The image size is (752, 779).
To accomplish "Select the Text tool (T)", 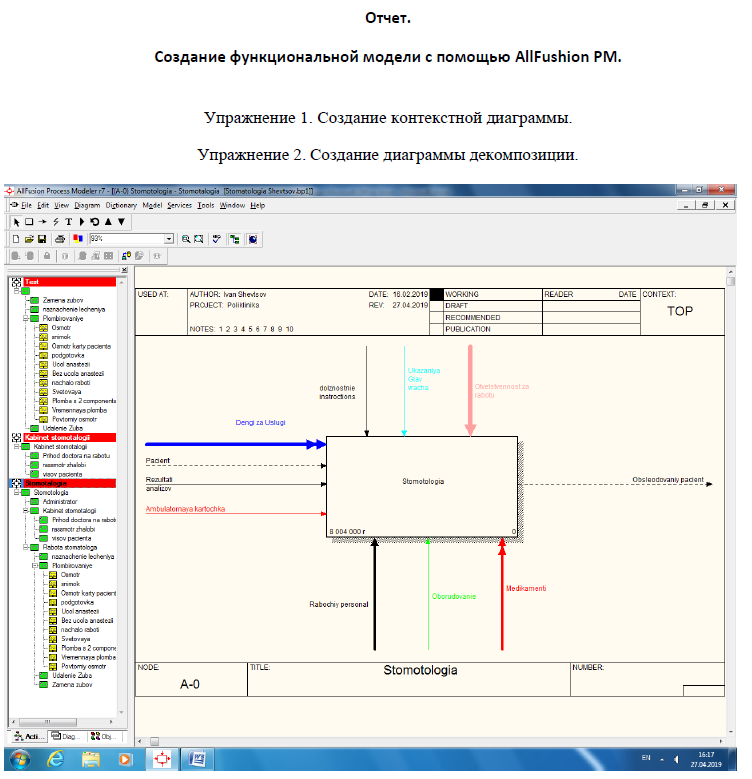I will [69, 222].
